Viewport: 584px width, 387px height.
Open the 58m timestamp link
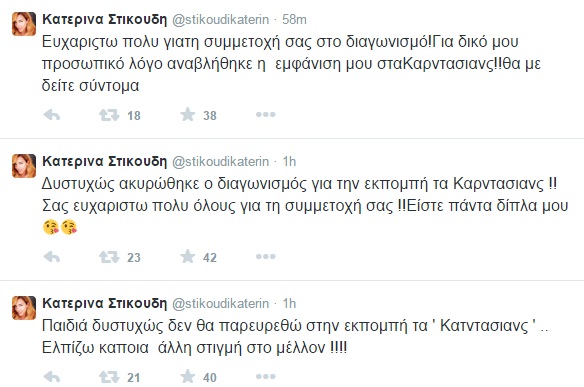tap(294, 19)
